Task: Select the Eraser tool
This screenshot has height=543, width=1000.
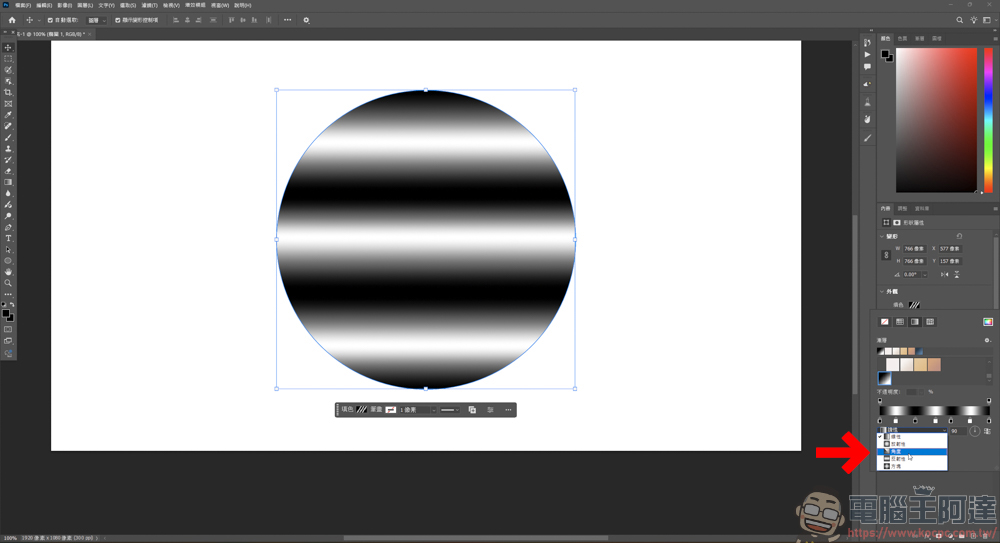Action: 8,171
